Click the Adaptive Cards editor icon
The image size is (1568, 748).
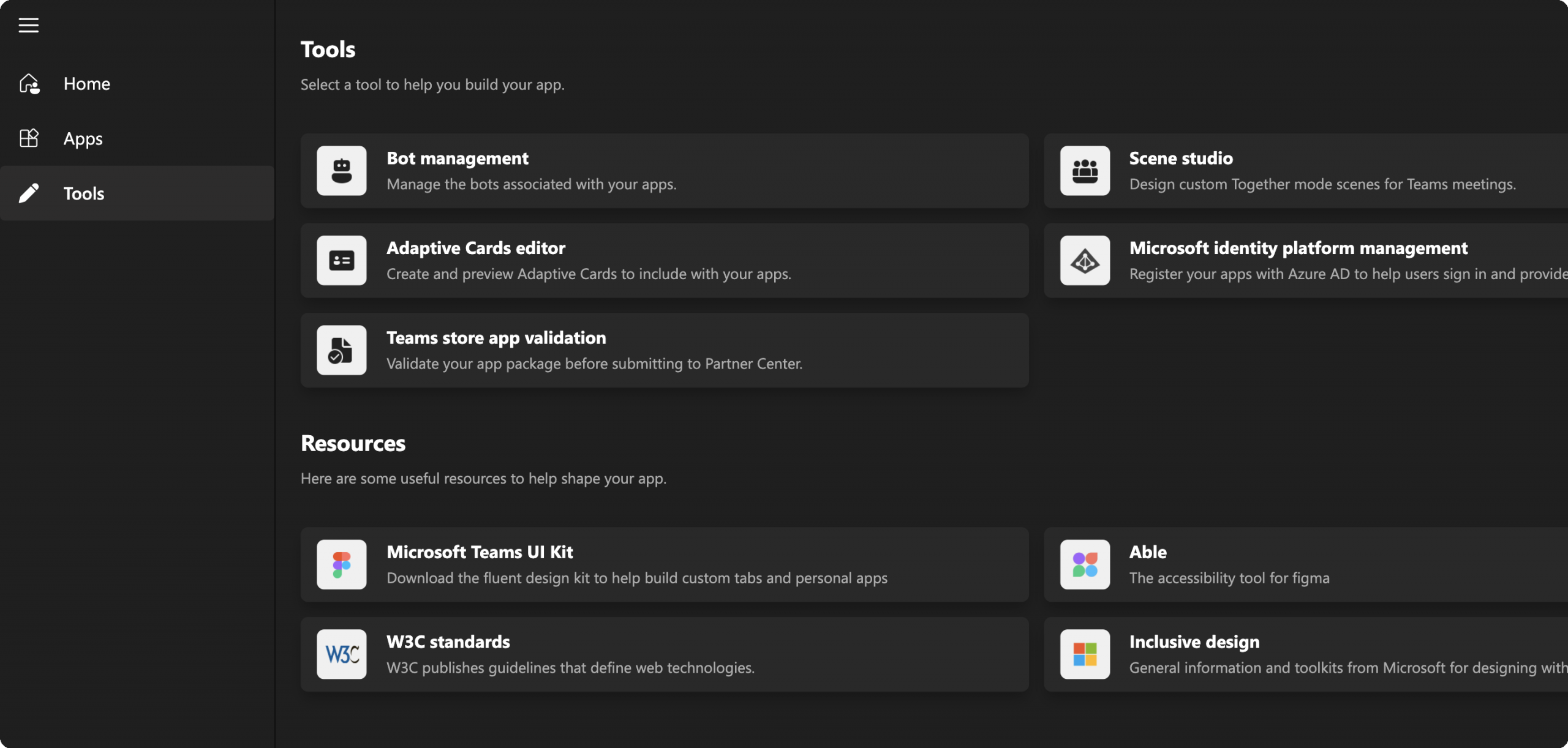[x=342, y=261]
